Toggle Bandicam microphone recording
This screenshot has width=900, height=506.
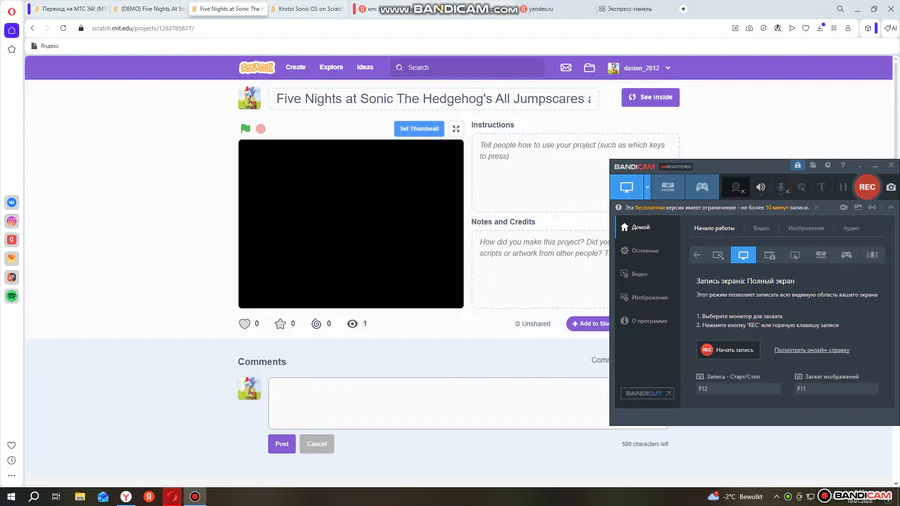(782, 188)
